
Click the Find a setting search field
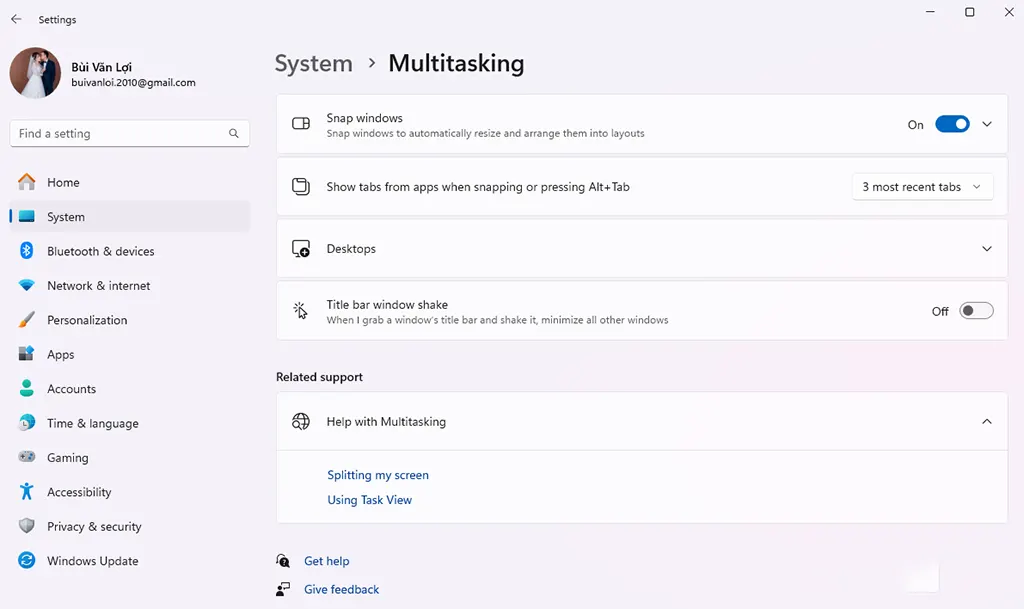[x=118, y=133]
